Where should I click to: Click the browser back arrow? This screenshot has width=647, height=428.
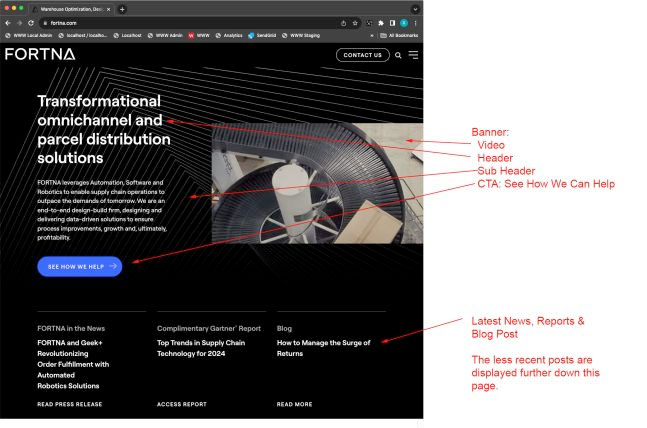[7, 22]
